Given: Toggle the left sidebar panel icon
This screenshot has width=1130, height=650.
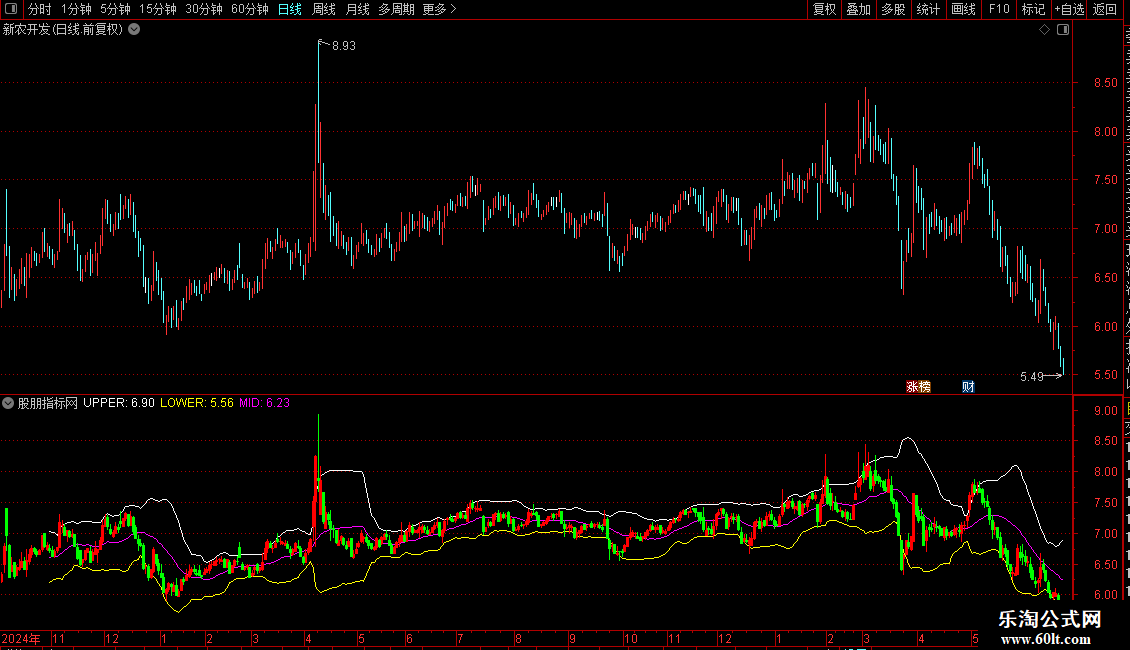Looking at the screenshot, I should [11, 9].
